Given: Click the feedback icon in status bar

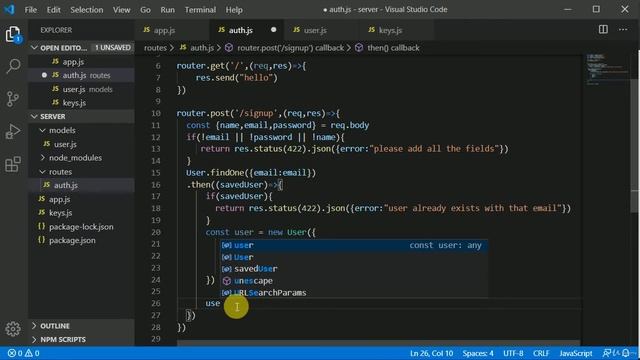Looking at the screenshot, I should pyautogui.click(x=607, y=353).
